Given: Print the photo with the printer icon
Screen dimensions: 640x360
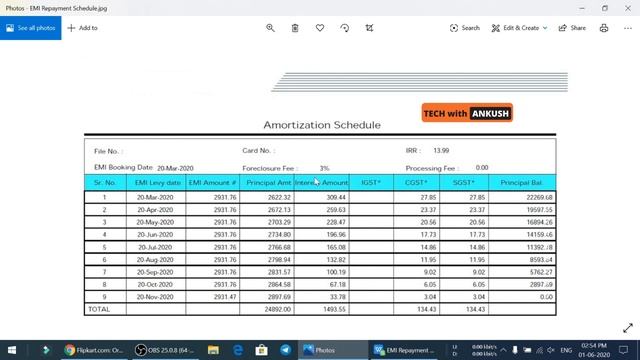Looking at the screenshot, I should point(604,28).
